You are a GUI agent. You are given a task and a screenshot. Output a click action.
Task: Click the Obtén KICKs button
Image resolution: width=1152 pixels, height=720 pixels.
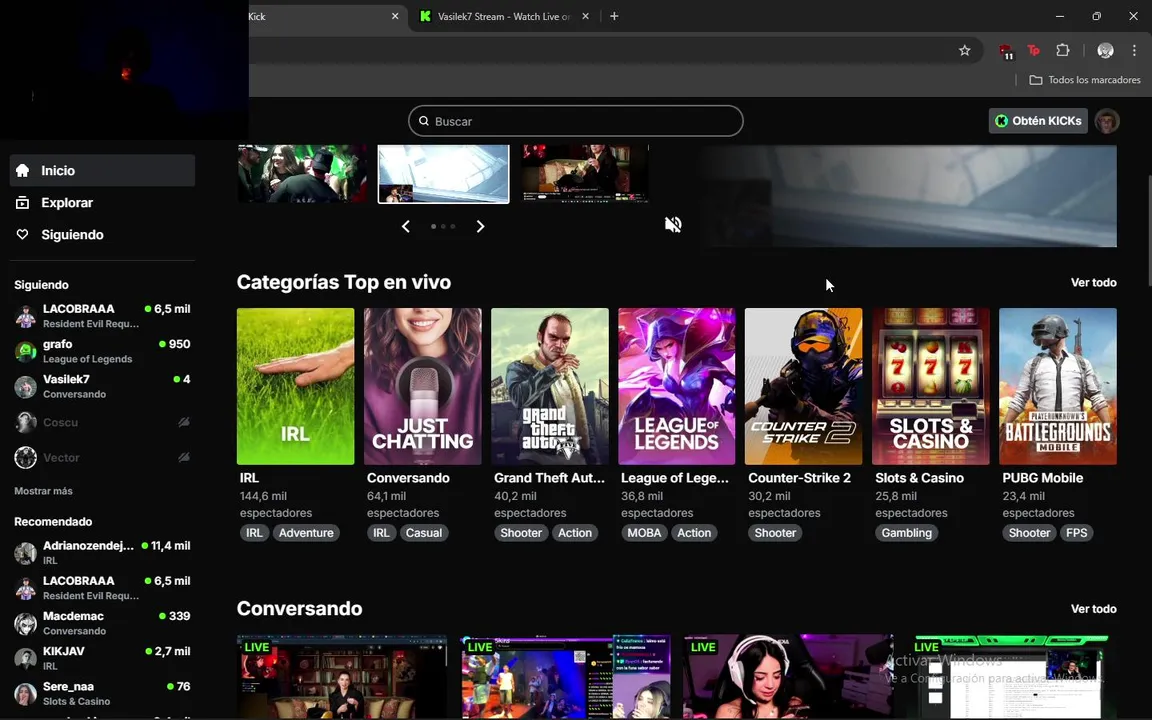click(1038, 121)
